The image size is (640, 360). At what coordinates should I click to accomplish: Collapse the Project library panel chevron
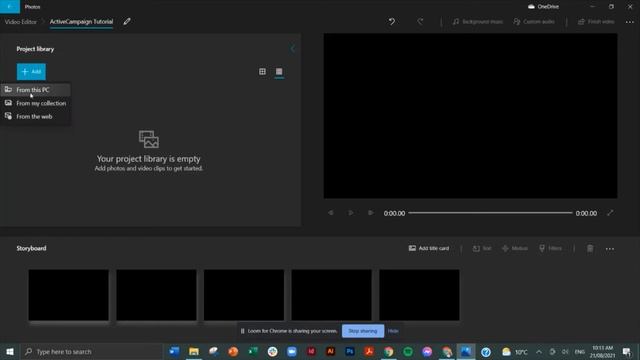pyautogui.click(x=292, y=49)
